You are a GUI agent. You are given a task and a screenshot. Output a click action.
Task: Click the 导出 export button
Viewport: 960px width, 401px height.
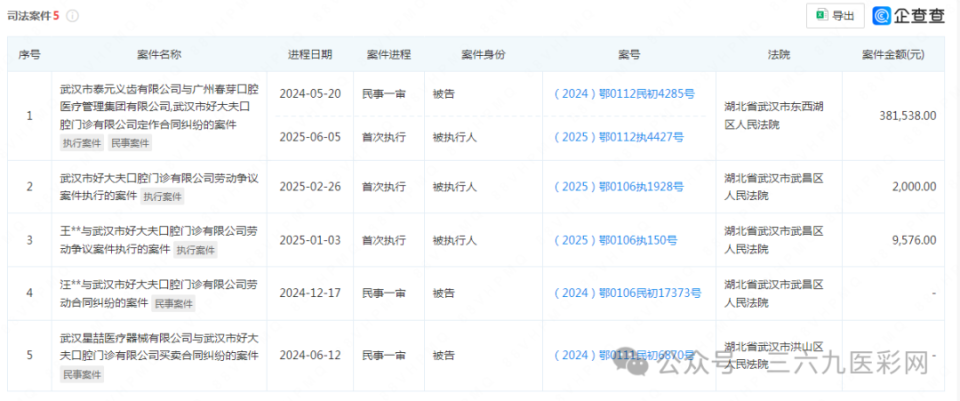click(x=835, y=16)
